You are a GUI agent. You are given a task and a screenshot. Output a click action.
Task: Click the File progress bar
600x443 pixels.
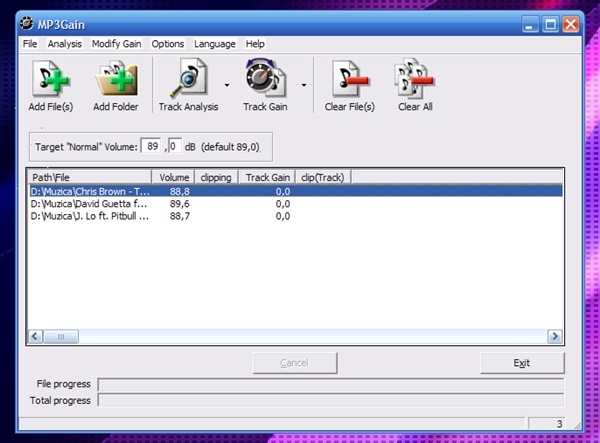331,384
